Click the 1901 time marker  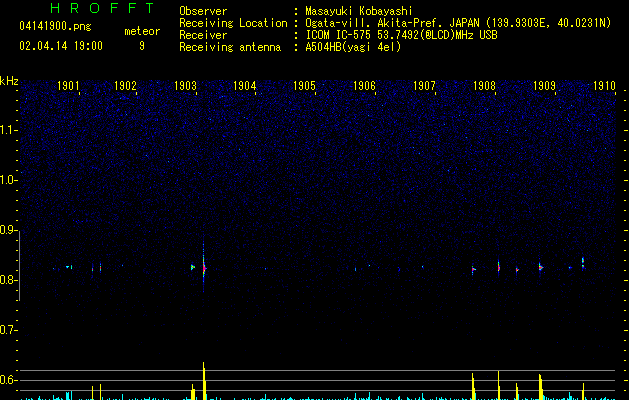pos(68,86)
